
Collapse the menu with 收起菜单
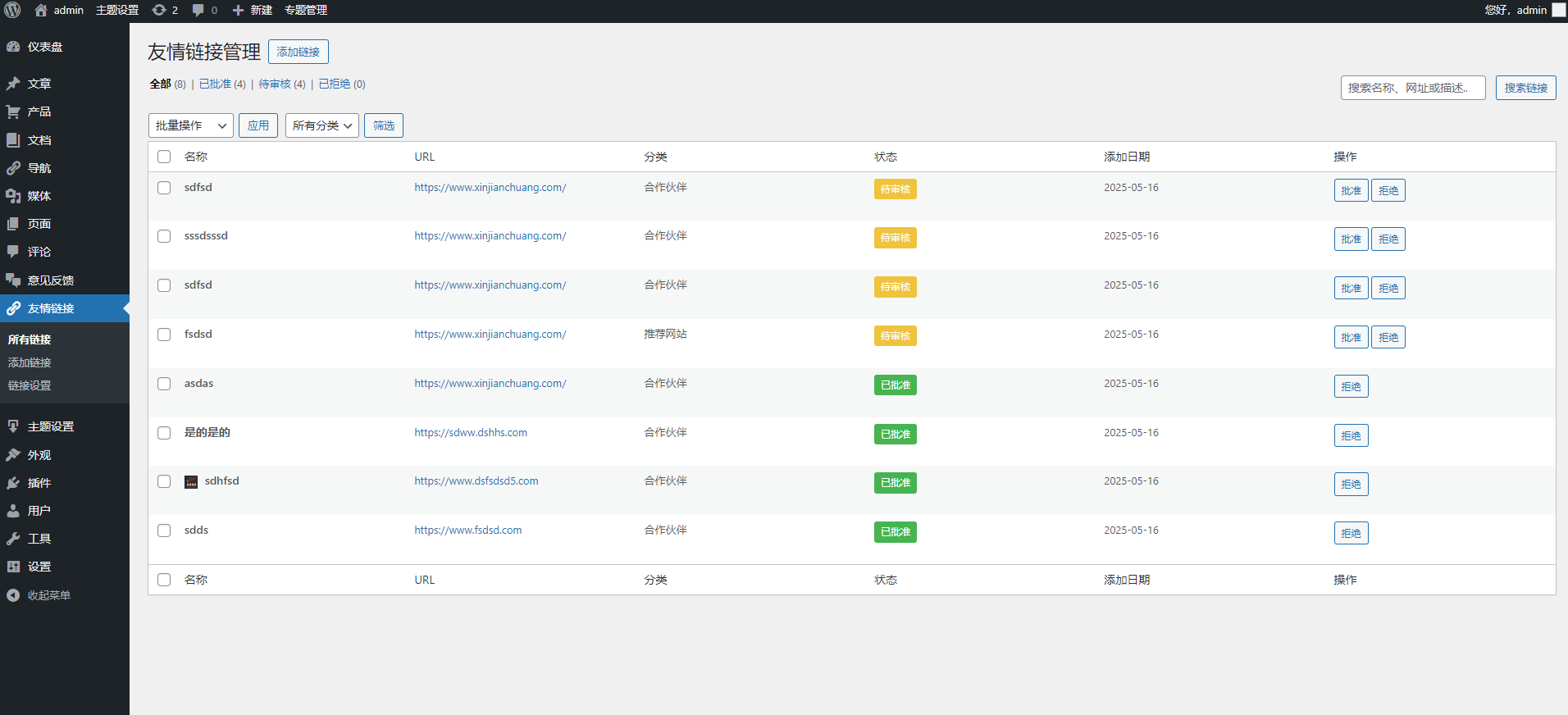(x=48, y=595)
